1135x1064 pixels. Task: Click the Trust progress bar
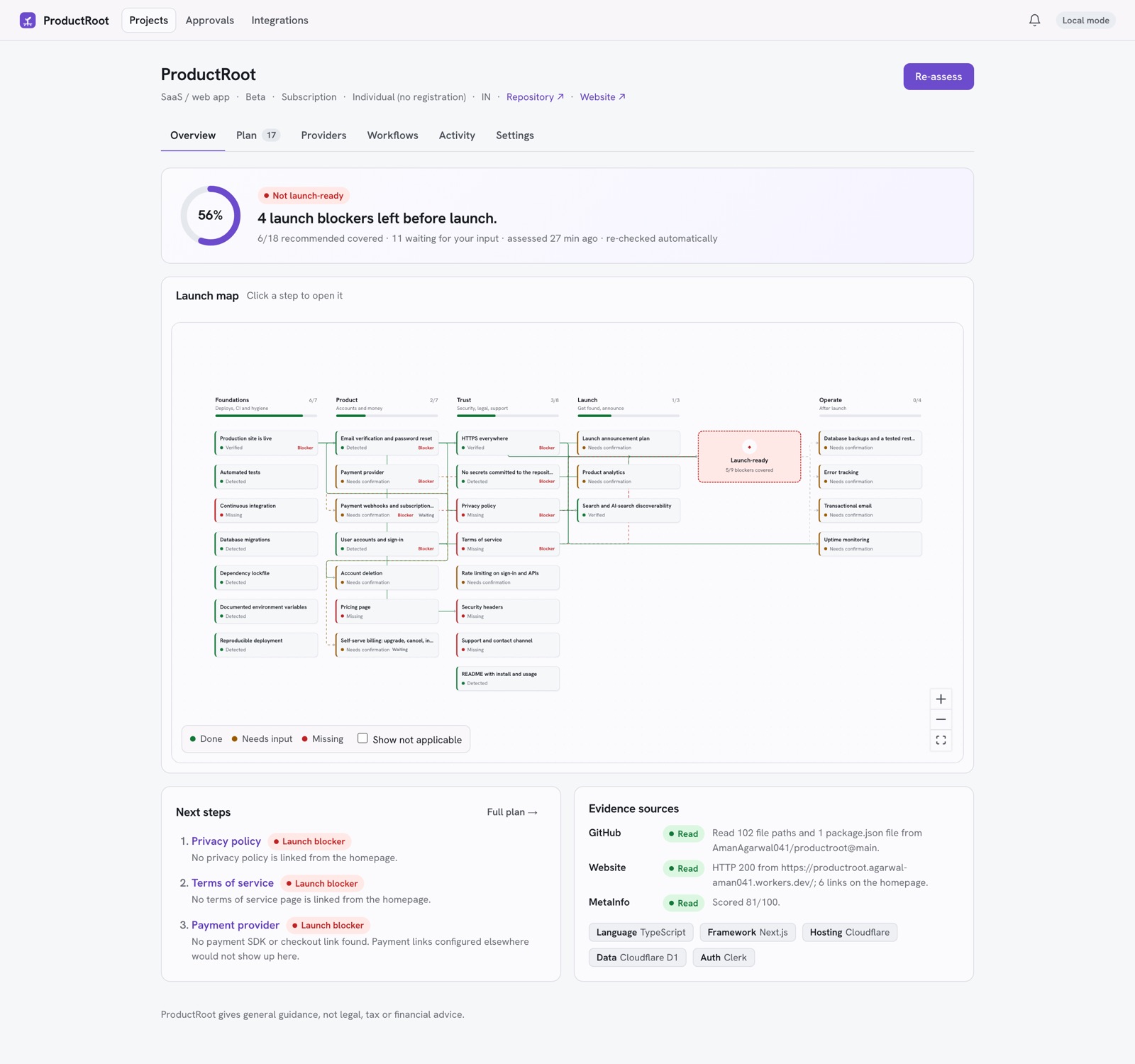(508, 416)
